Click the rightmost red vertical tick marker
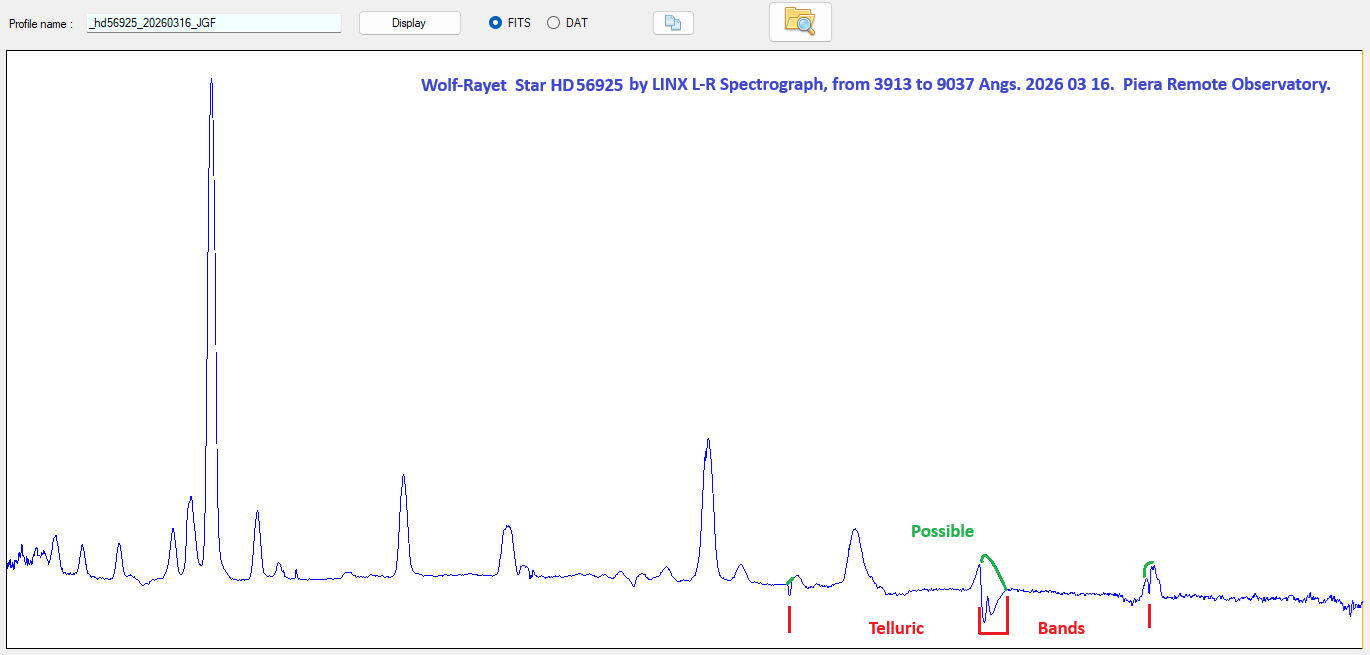 tap(1149, 616)
